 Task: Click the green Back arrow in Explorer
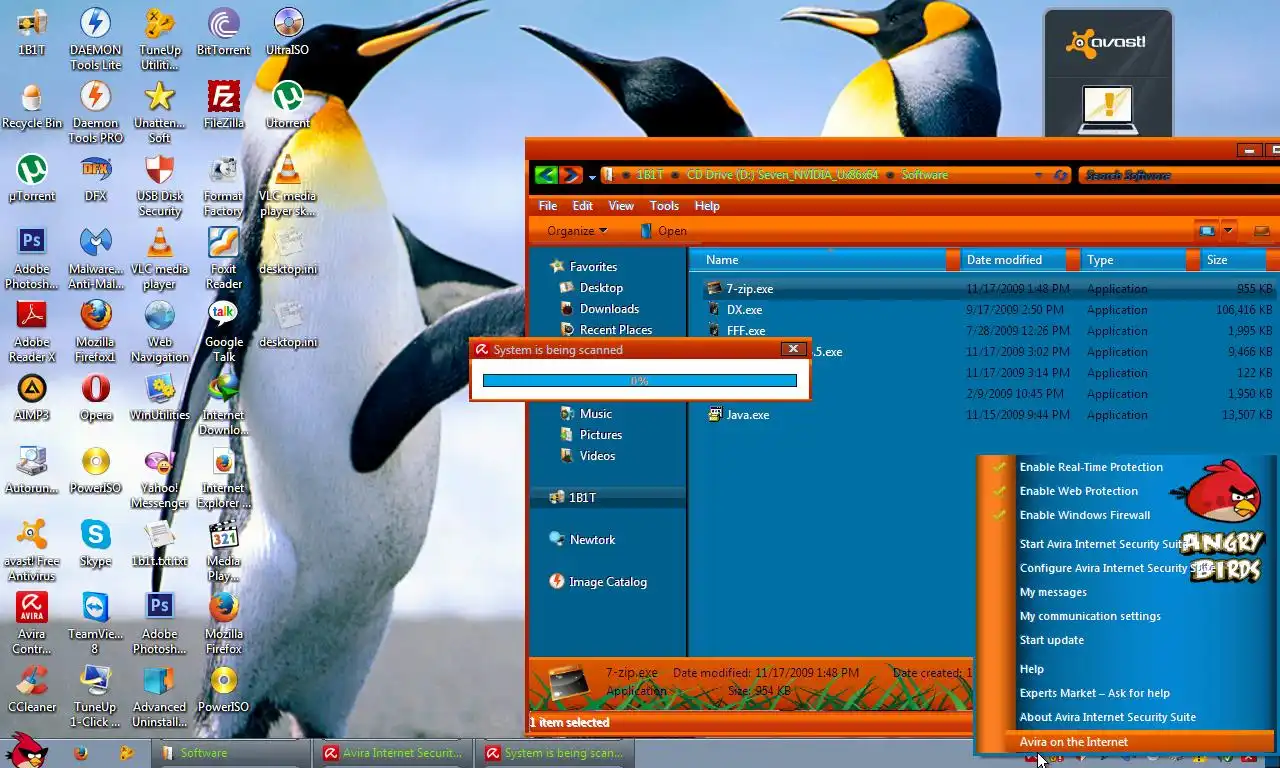click(x=545, y=175)
